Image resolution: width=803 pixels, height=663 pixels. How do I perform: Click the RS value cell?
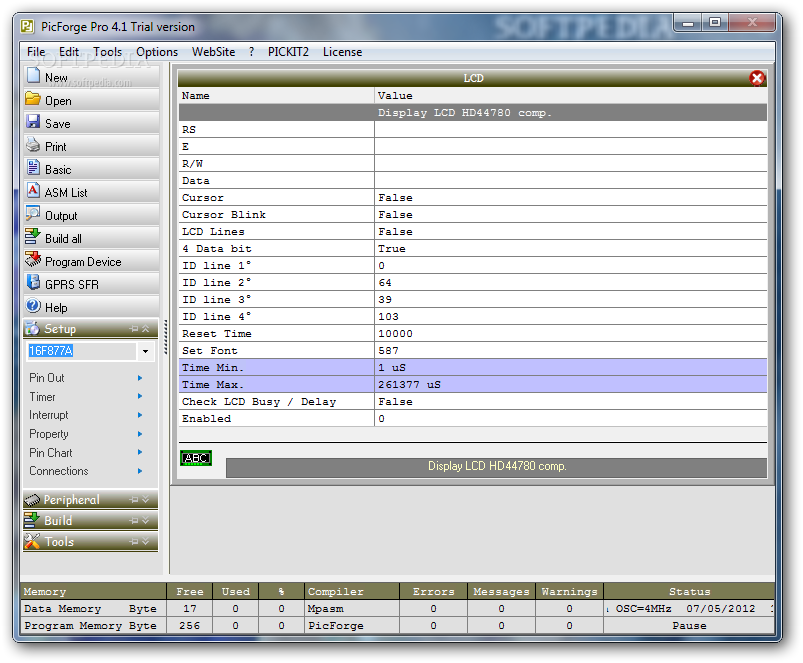tap(570, 130)
